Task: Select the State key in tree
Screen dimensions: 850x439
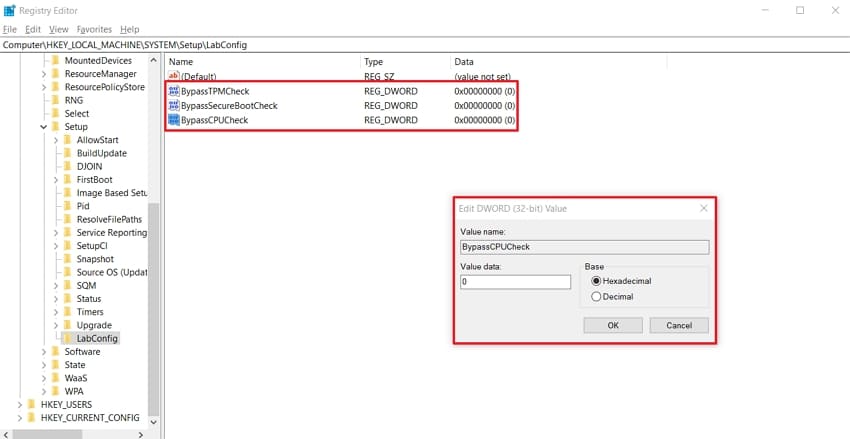Action: click(x=75, y=365)
